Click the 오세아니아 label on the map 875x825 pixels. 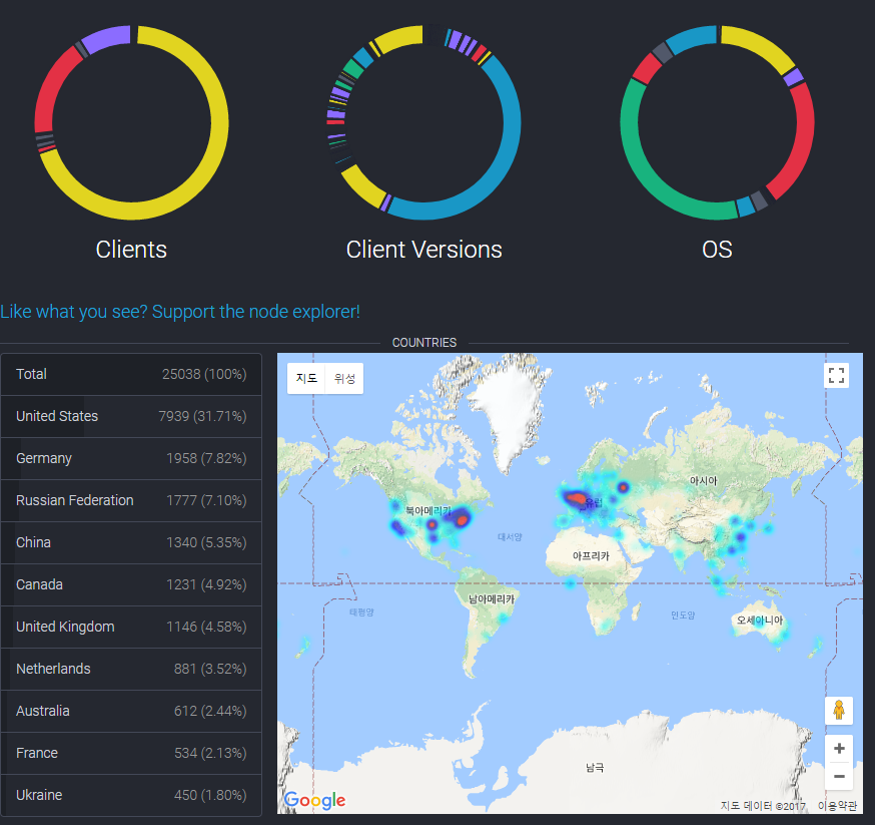760,620
